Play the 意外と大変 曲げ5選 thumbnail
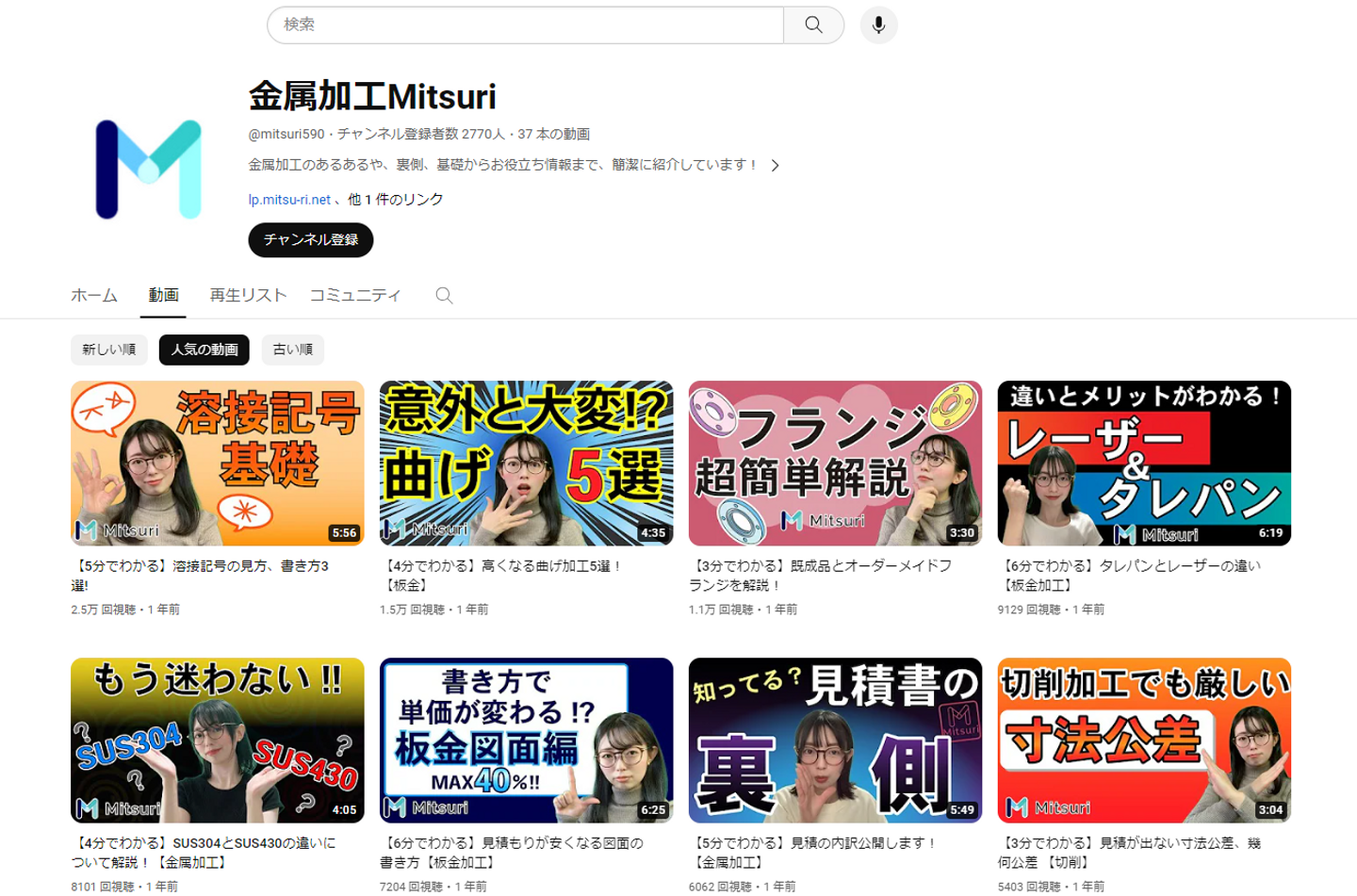 pos(527,464)
